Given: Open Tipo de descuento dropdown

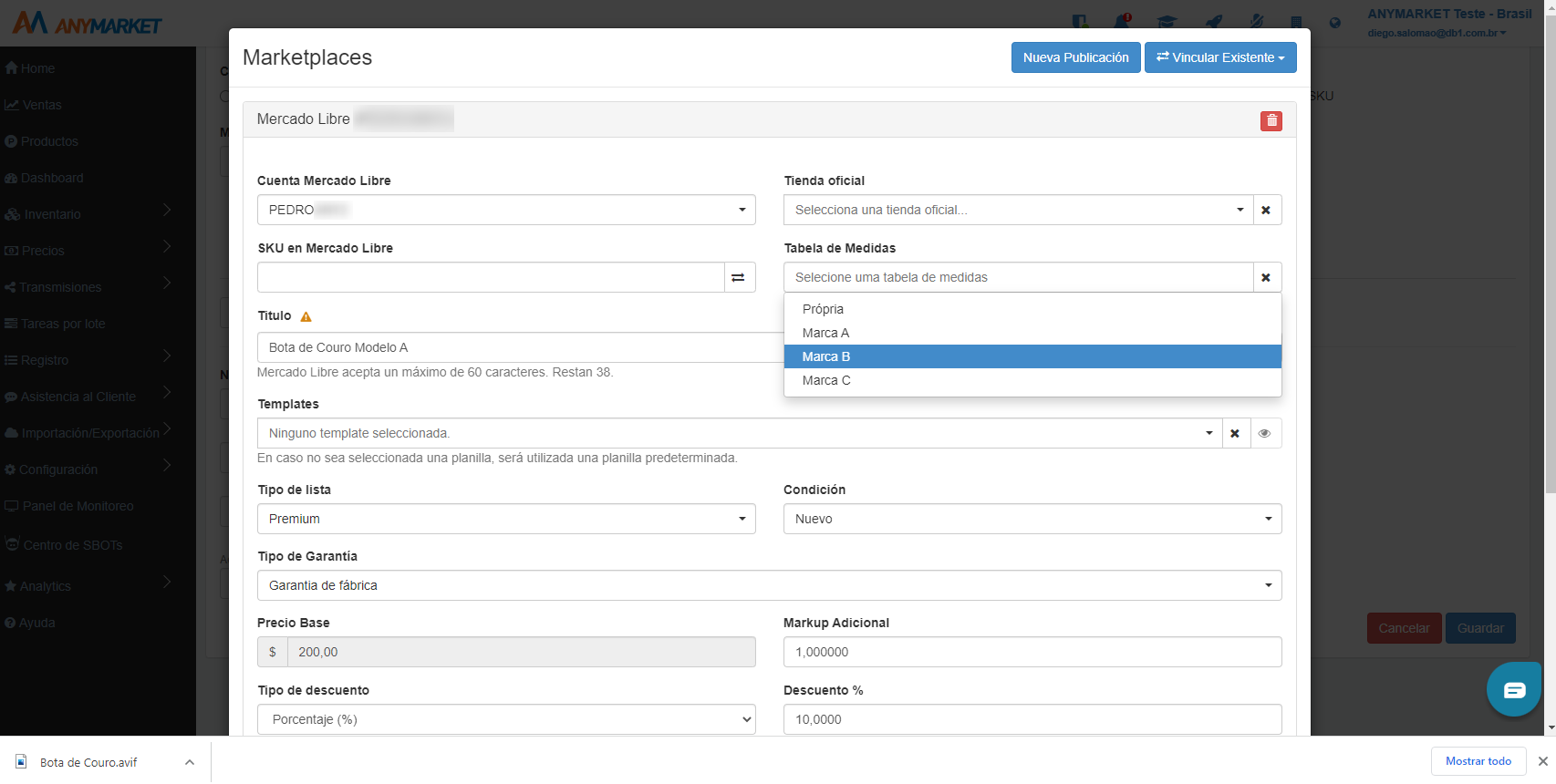Looking at the screenshot, I should 506,719.
